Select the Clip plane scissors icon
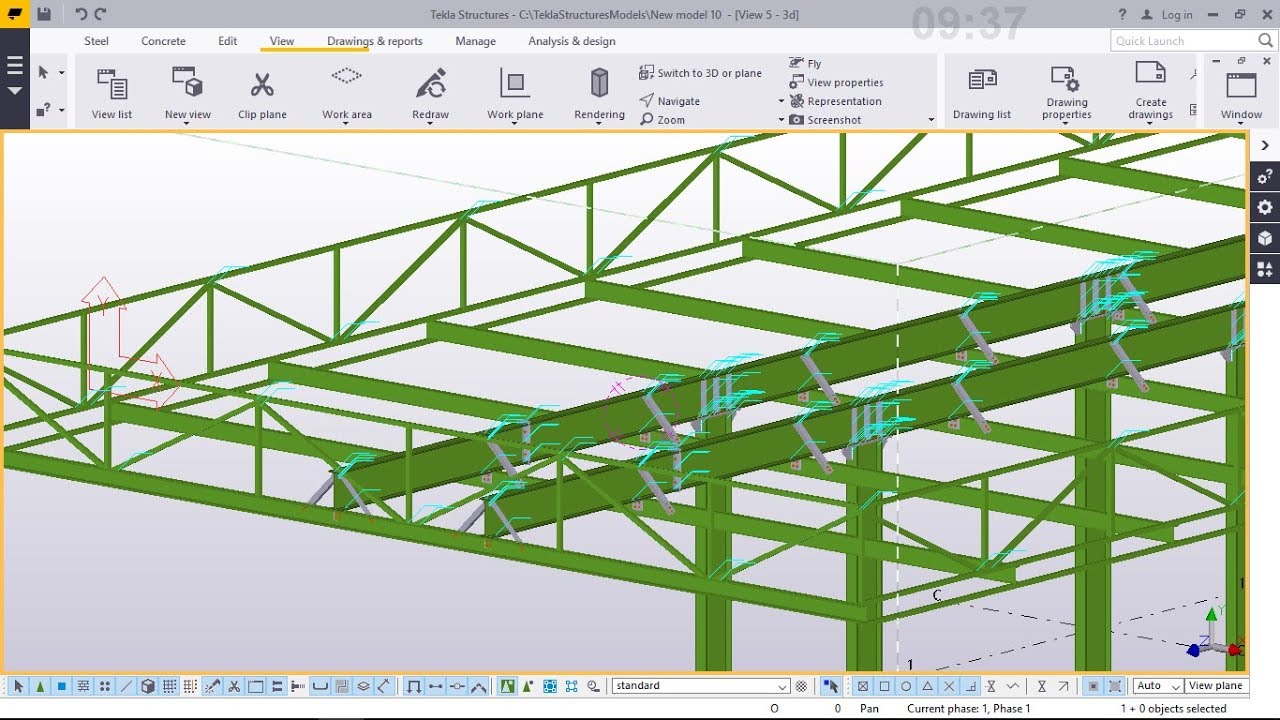The image size is (1280, 720). 262,86
